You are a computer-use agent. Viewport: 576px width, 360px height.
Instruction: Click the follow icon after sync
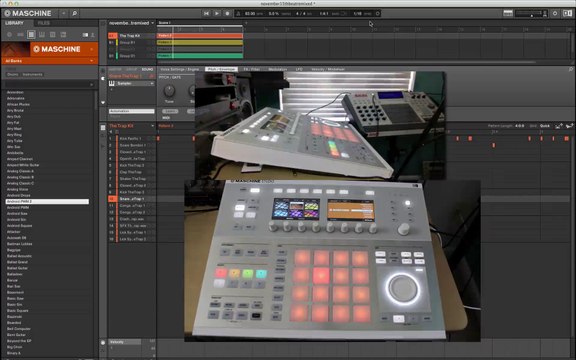377,14
